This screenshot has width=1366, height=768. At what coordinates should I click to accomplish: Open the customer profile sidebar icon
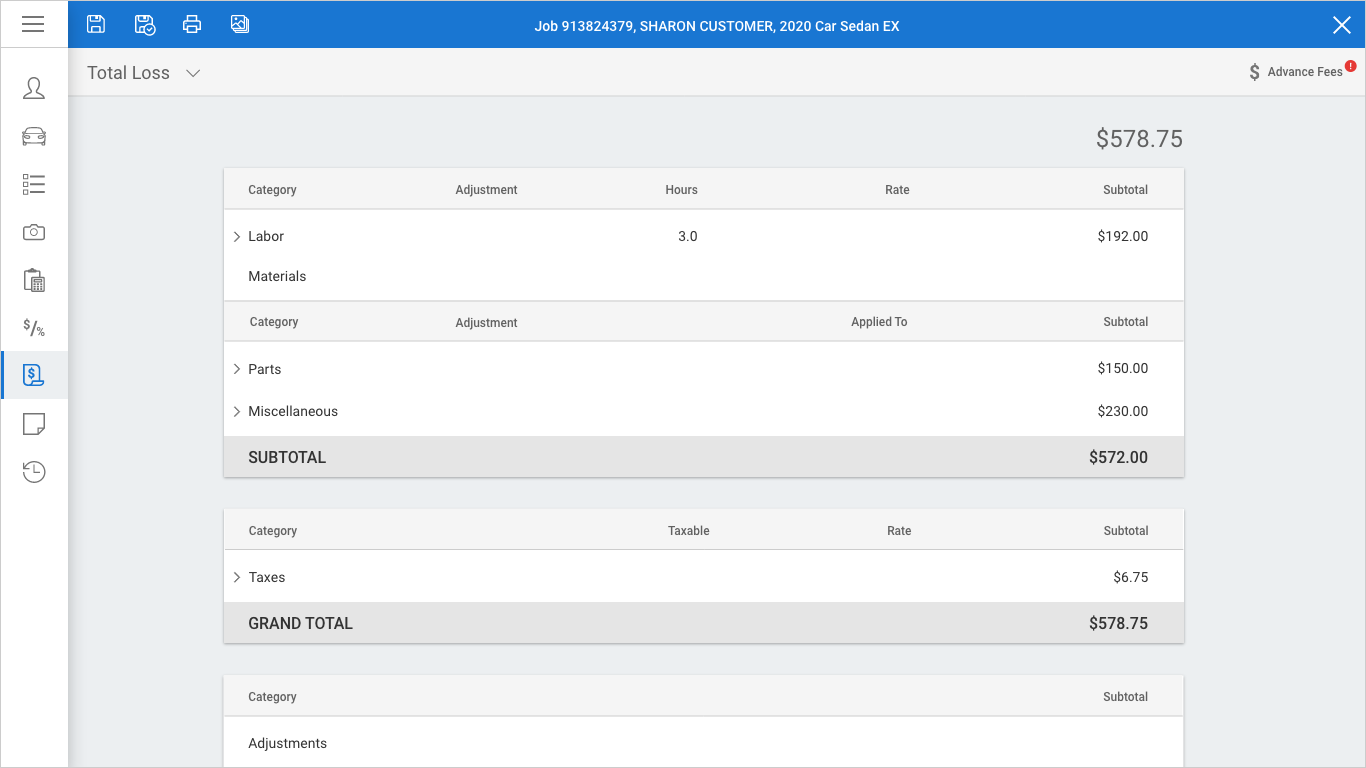pos(34,88)
